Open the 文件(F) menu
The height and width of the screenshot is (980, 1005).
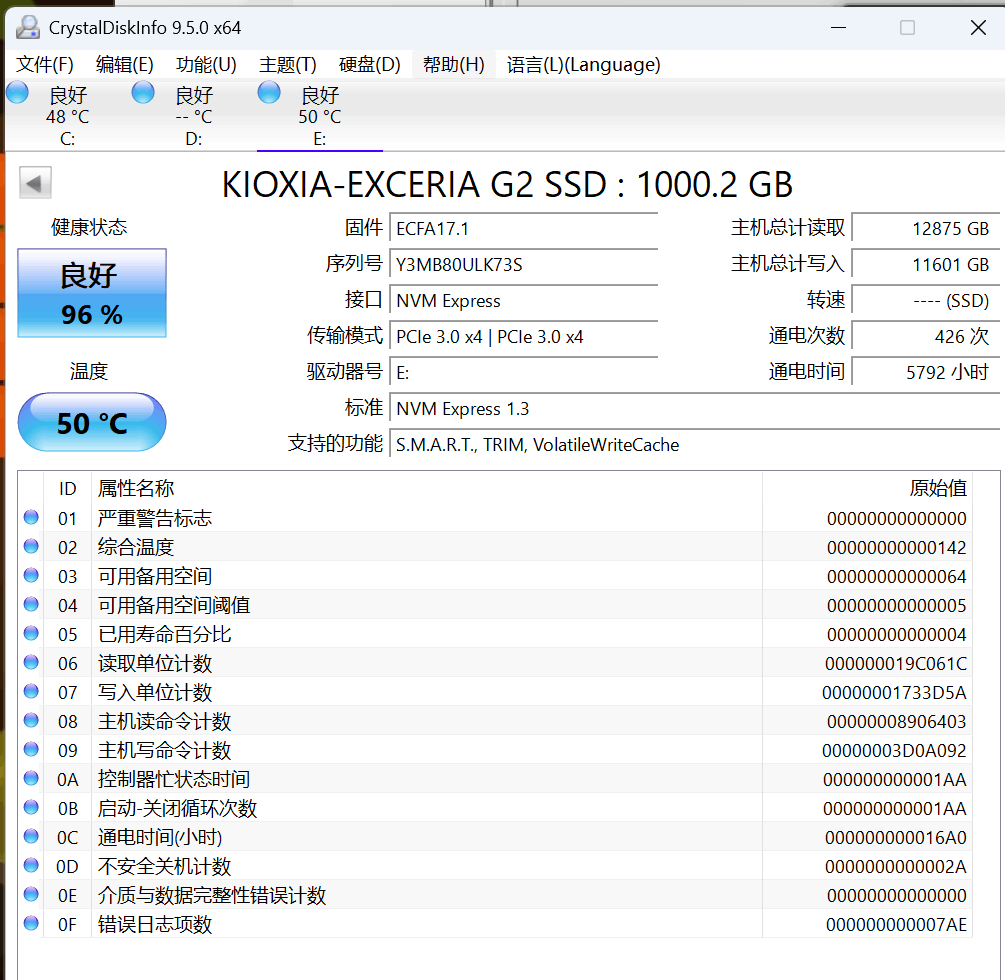click(45, 65)
